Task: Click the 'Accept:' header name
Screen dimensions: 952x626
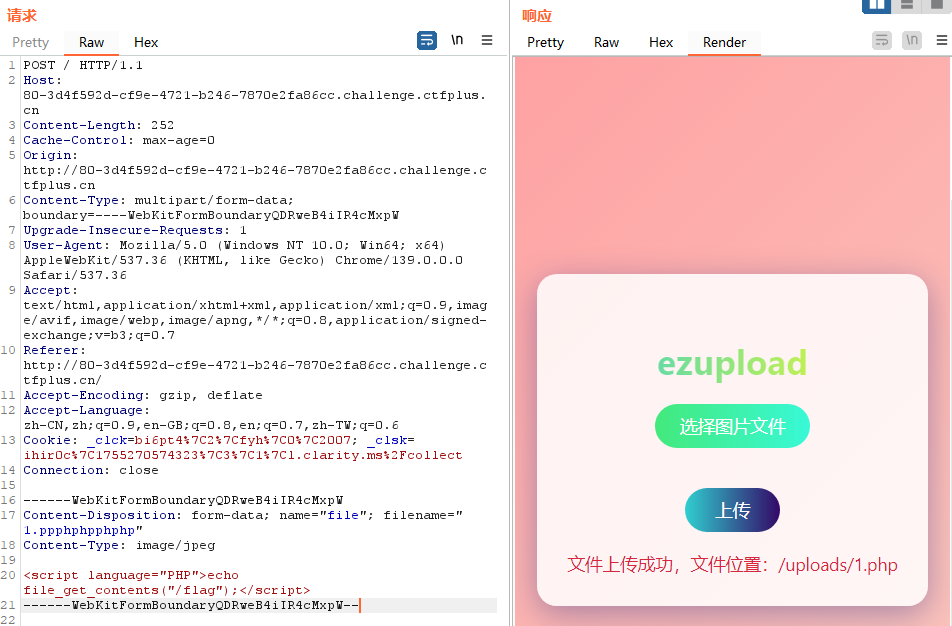Action: (x=50, y=290)
